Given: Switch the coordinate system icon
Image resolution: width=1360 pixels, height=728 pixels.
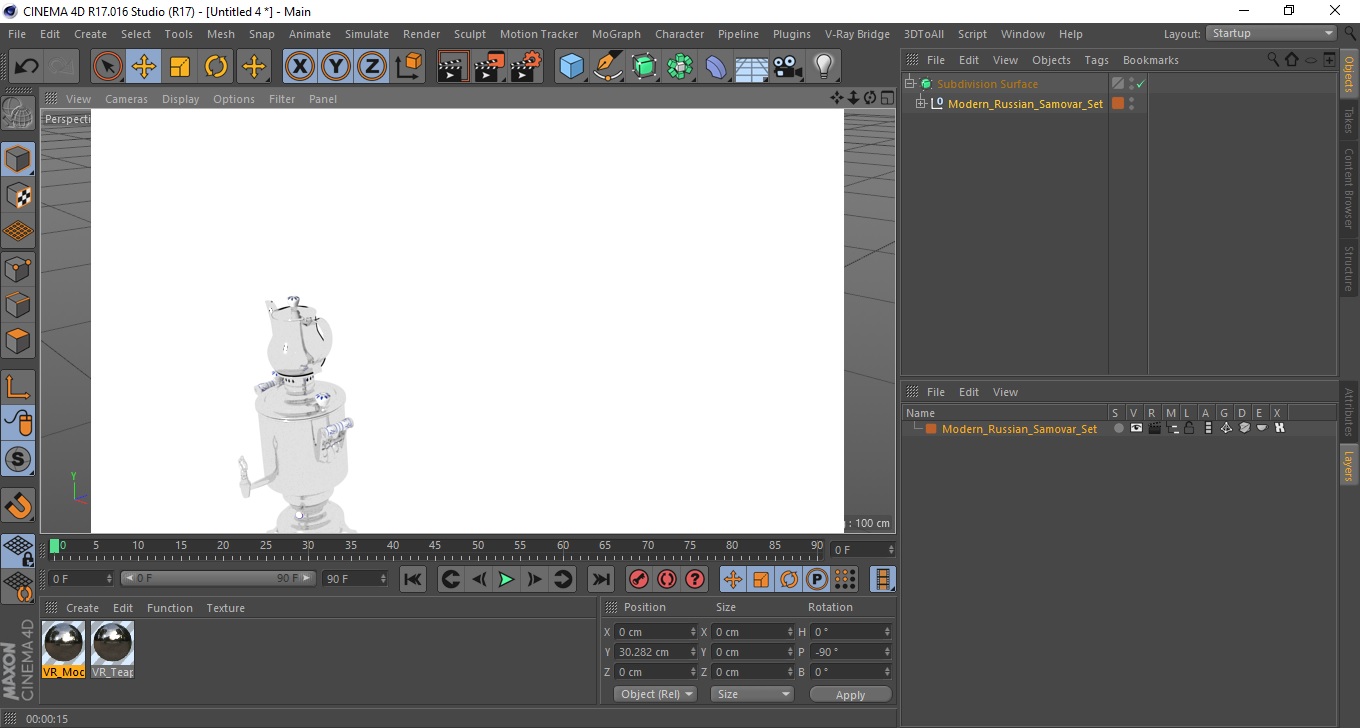Looking at the screenshot, I should click(x=409, y=67).
